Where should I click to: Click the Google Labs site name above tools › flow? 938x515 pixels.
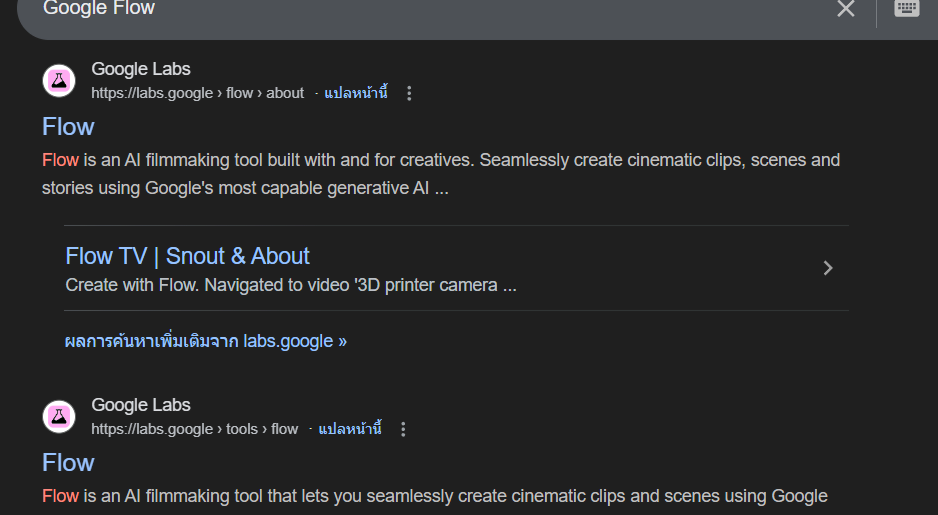(x=141, y=405)
